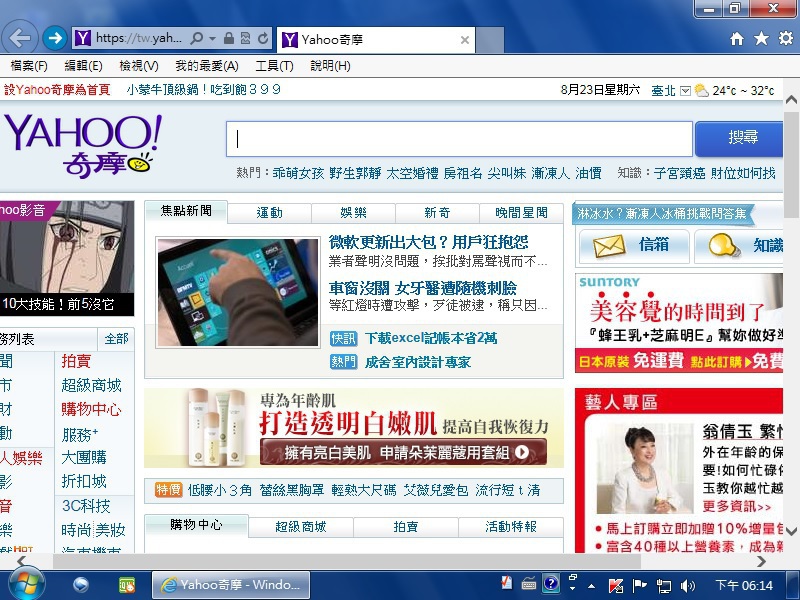Click the browser forward arrow button
This screenshot has height=600, width=800.
coord(55,38)
